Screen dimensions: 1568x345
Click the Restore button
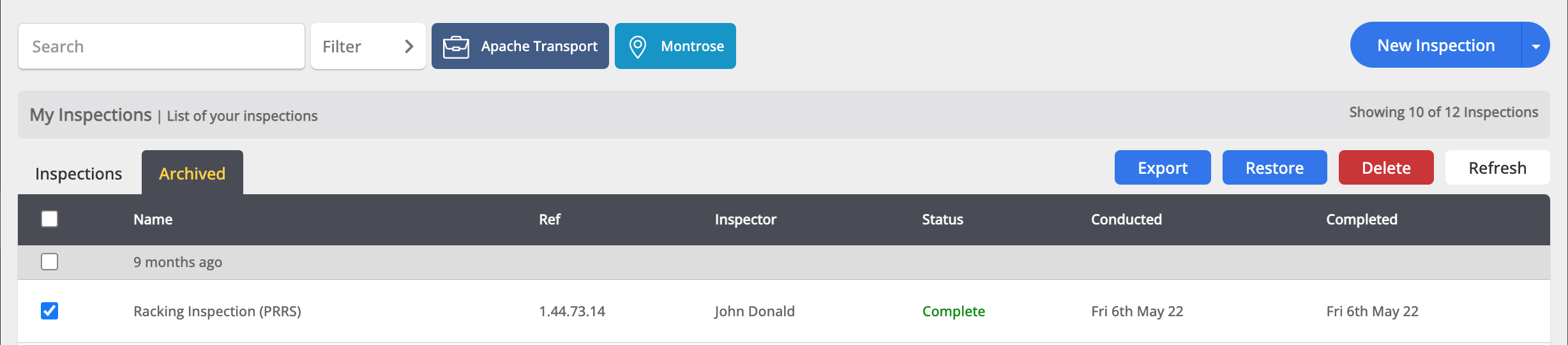pyautogui.click(x=1274, y=168)
